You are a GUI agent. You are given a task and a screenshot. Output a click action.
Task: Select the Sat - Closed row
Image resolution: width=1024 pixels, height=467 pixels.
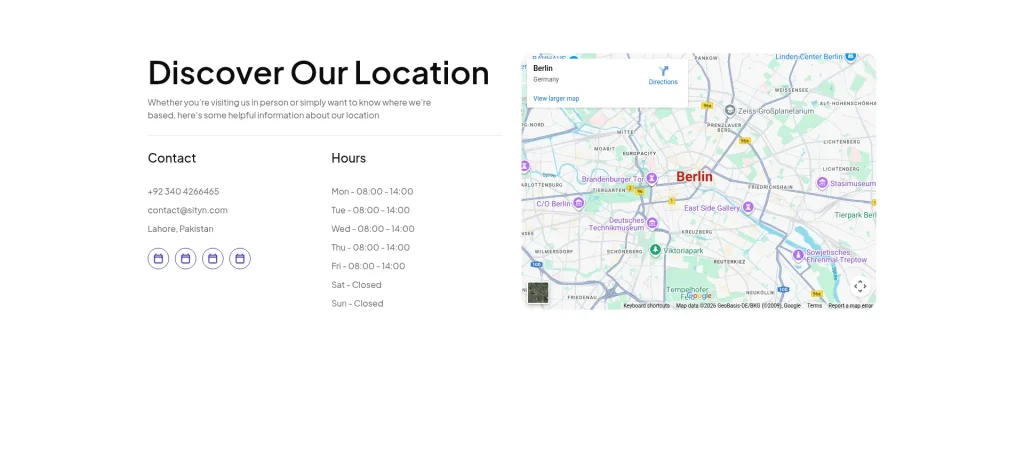pos(356,285)
